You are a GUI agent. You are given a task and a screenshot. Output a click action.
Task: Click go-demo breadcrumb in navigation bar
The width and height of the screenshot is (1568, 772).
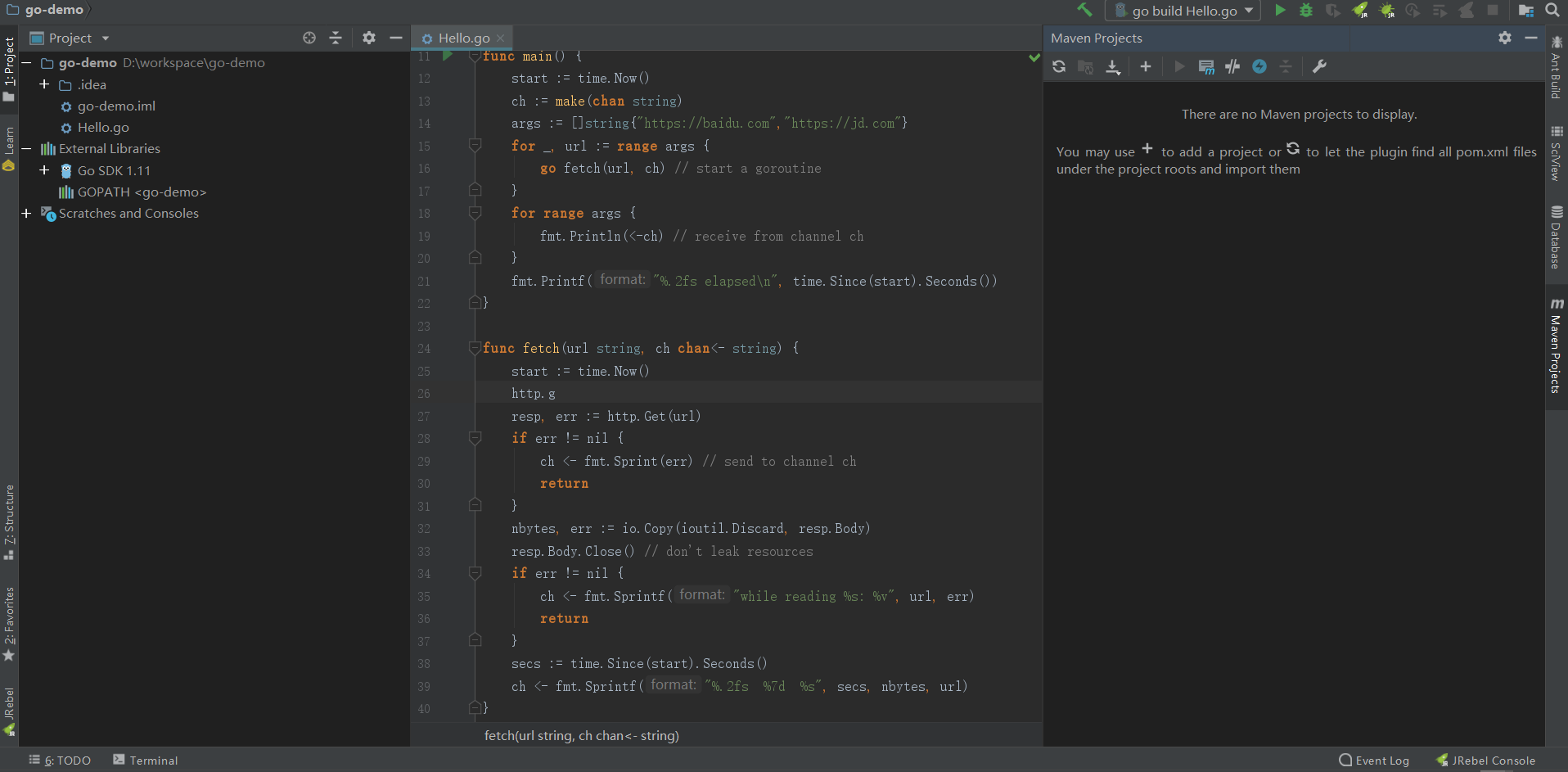coord(46,10)
